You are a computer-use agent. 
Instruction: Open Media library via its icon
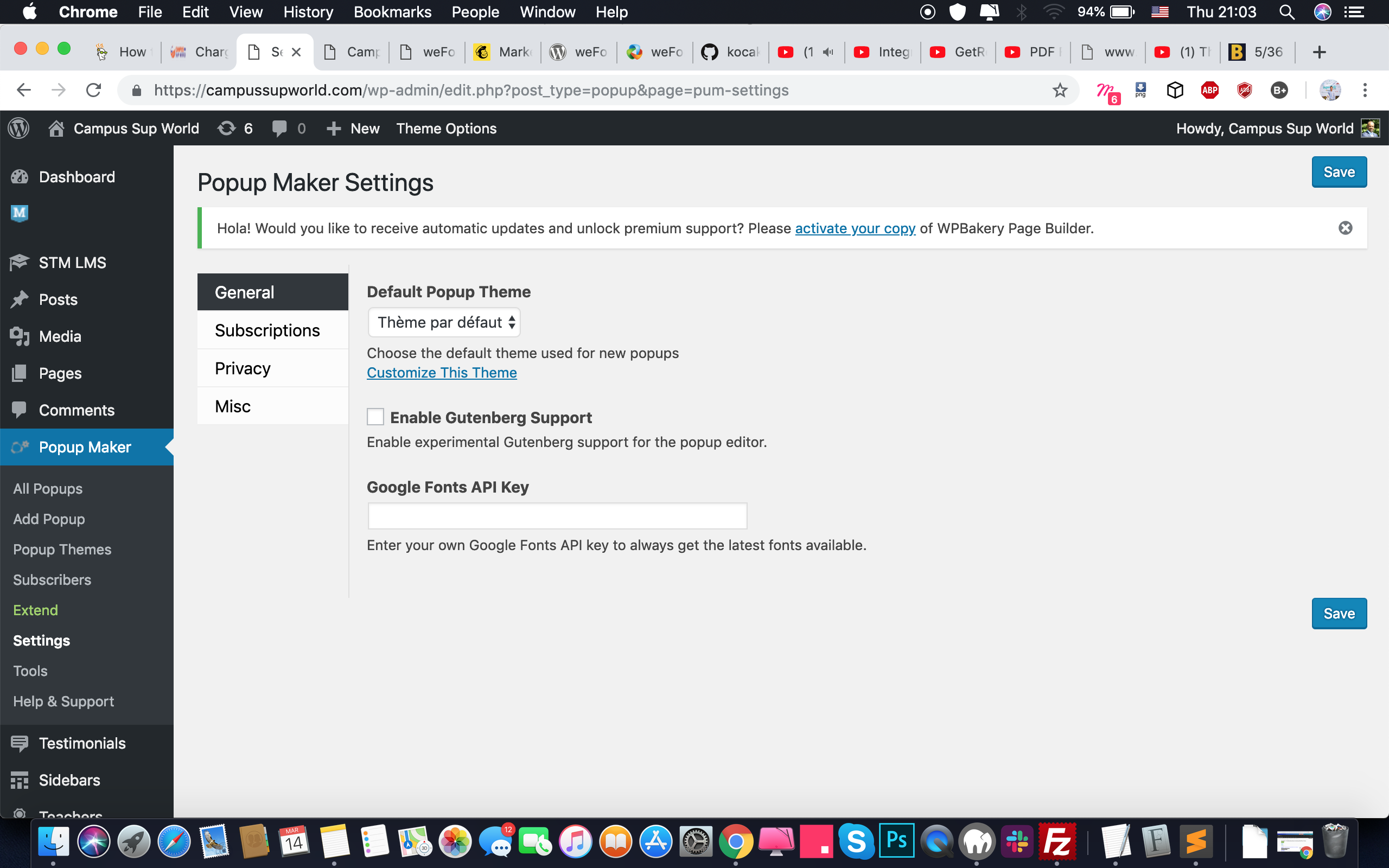[x=19, y=336]
